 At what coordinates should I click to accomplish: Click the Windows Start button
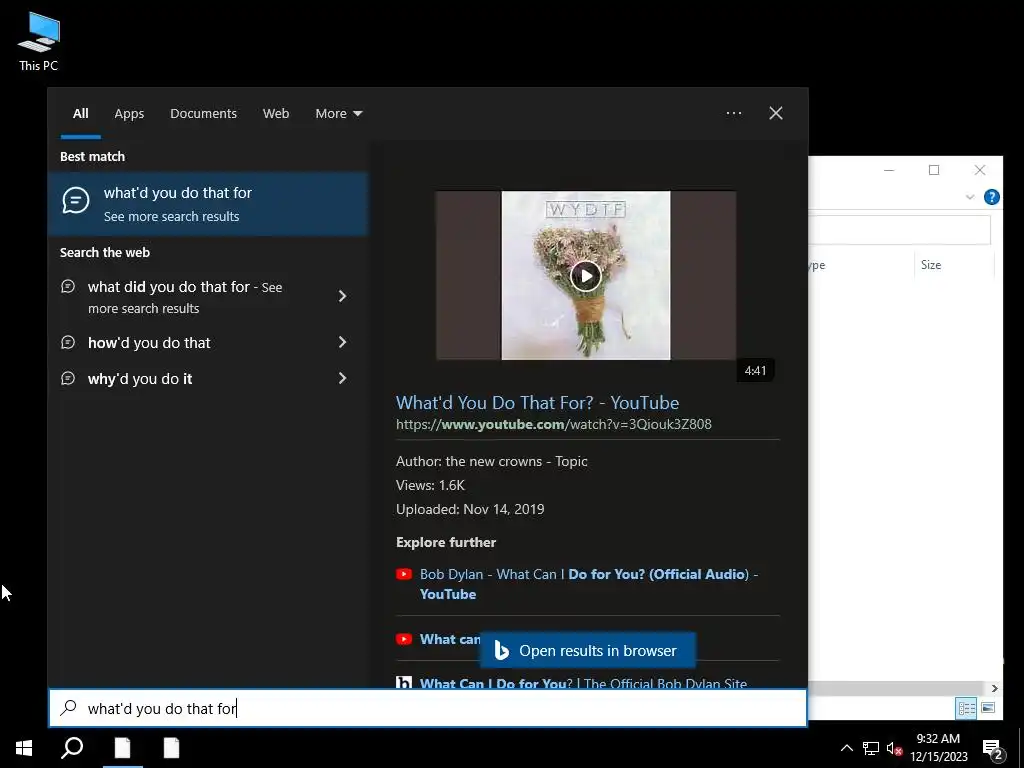pyautogui.click(x=24, y=748)
